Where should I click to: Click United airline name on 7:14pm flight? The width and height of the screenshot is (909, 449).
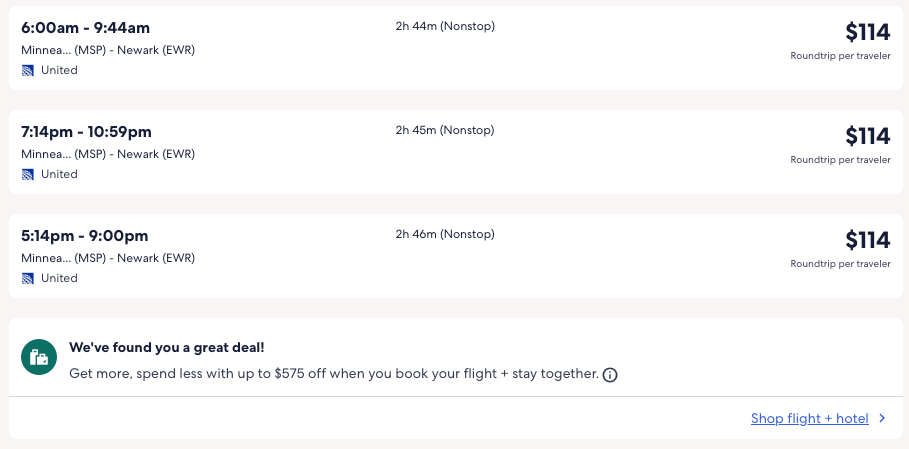[59, 174]
